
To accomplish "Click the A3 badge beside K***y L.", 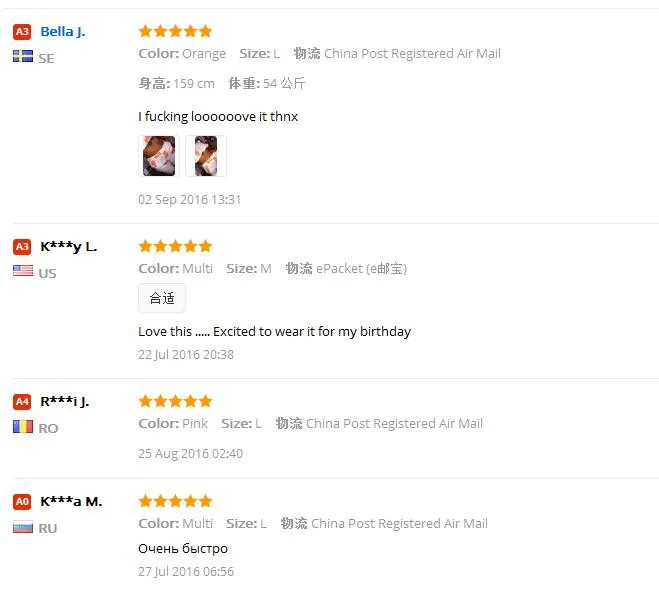I will pos(22,247).
